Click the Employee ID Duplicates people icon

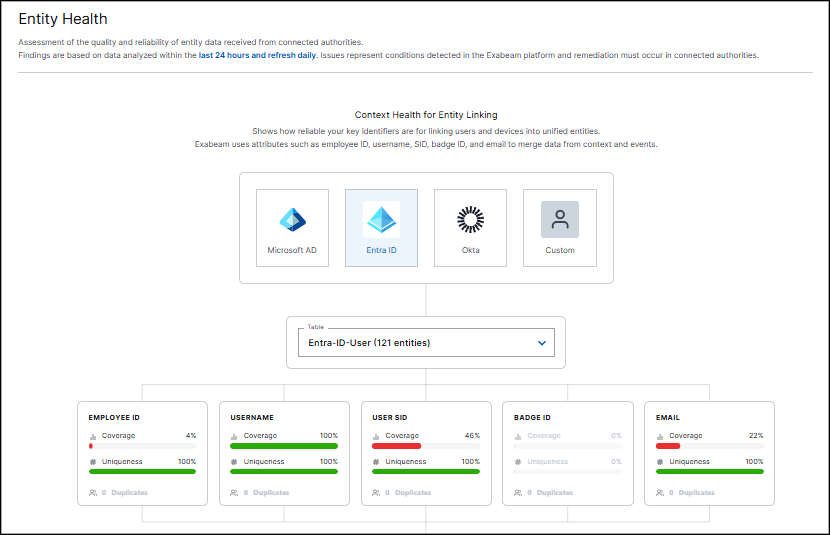tap(93, 493)
